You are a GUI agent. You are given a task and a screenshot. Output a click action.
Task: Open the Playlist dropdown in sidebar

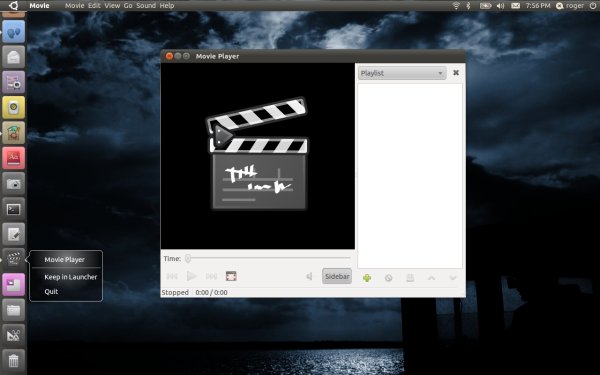click(402, 73)
